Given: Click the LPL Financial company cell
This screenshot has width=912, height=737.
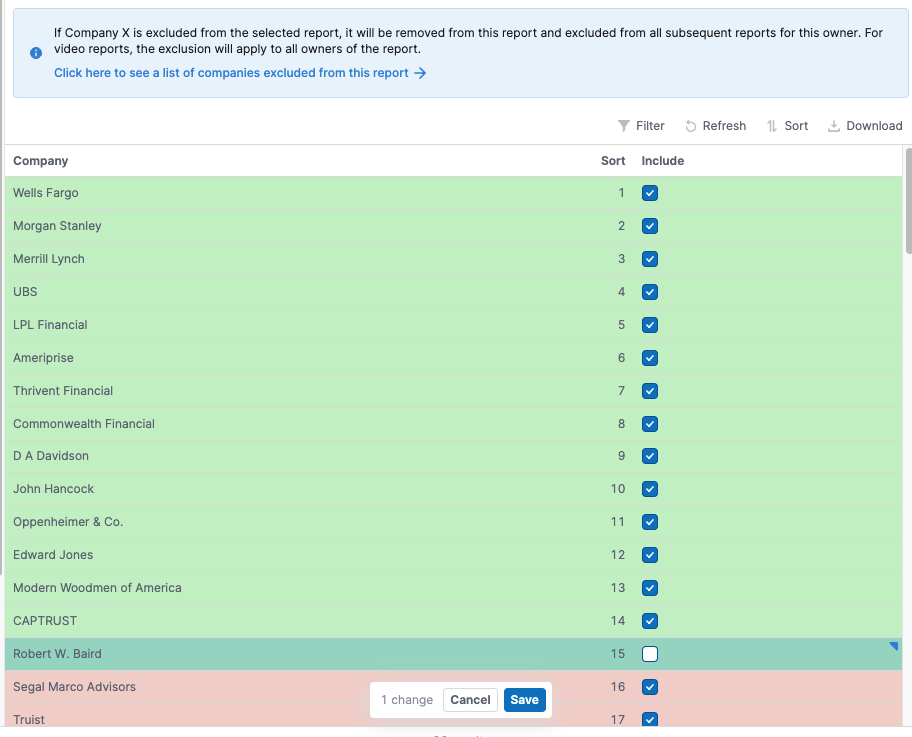Looking at the screenshot, I should [50, 325].
